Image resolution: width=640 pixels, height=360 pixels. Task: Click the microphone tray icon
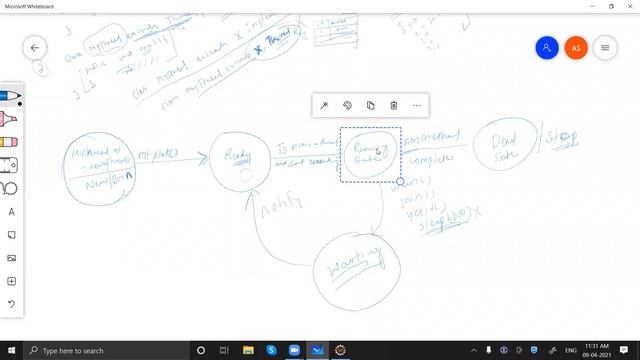pos(489,350)
